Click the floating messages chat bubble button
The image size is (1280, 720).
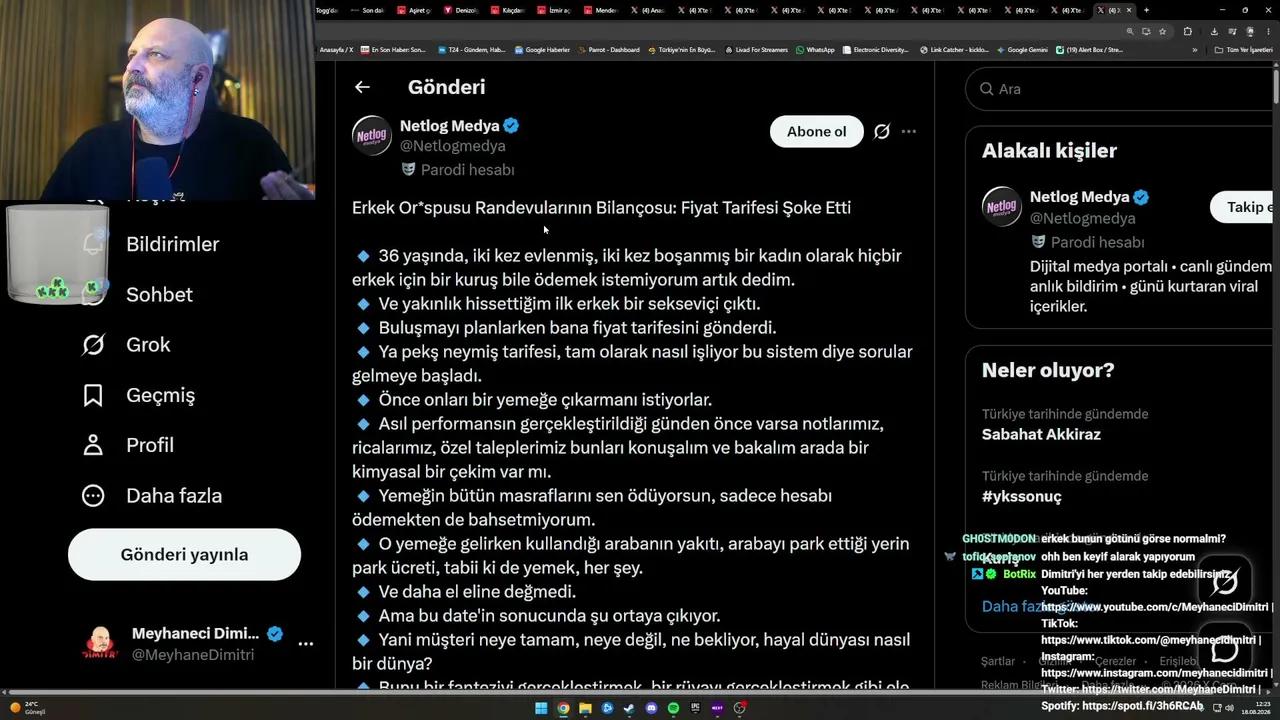(1225, 648)
